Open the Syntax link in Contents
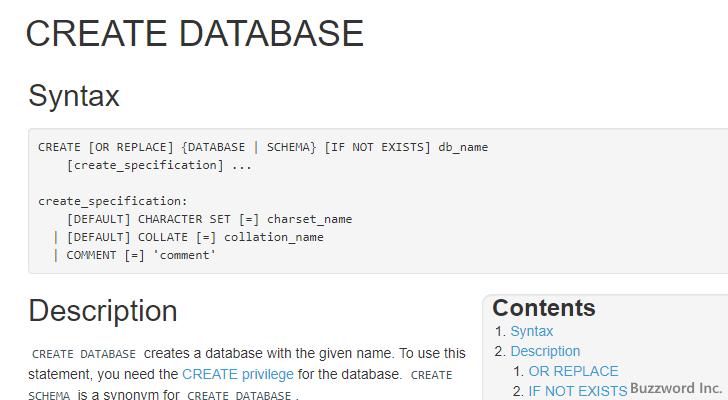The width and height of the screenshot is (728, 400). [531, 331]
